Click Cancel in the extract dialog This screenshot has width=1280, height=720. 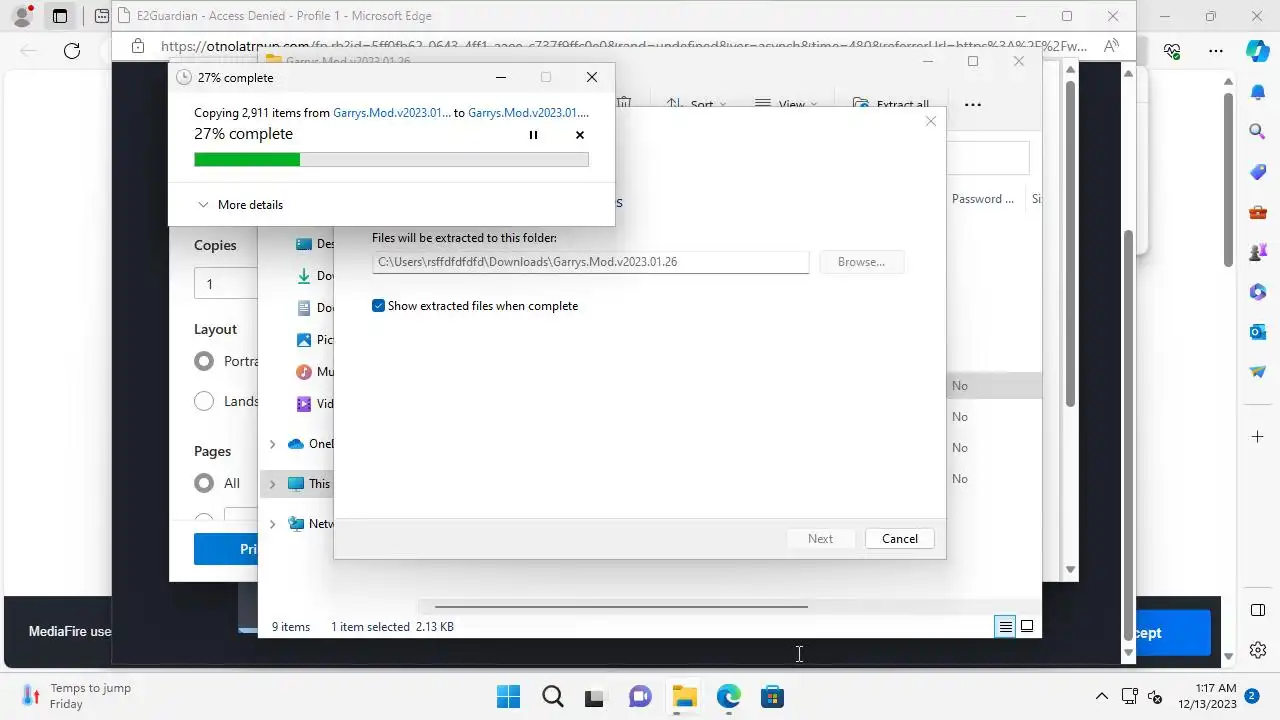click(900, 538)
